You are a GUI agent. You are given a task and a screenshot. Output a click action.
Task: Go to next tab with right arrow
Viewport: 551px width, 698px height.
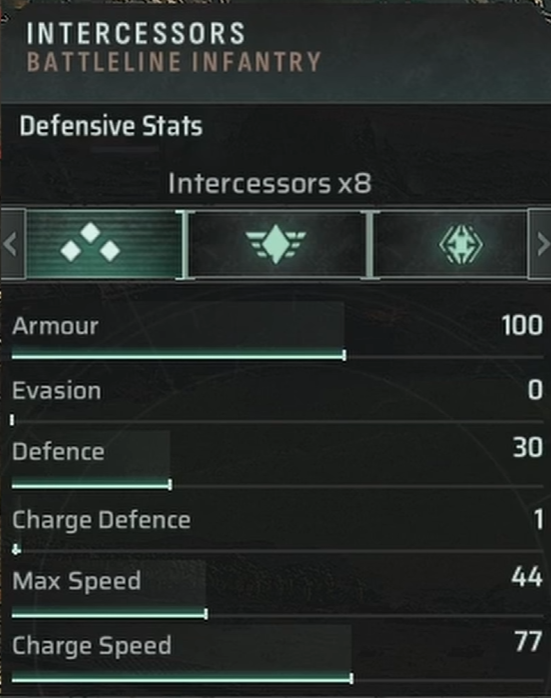(540, 244)
